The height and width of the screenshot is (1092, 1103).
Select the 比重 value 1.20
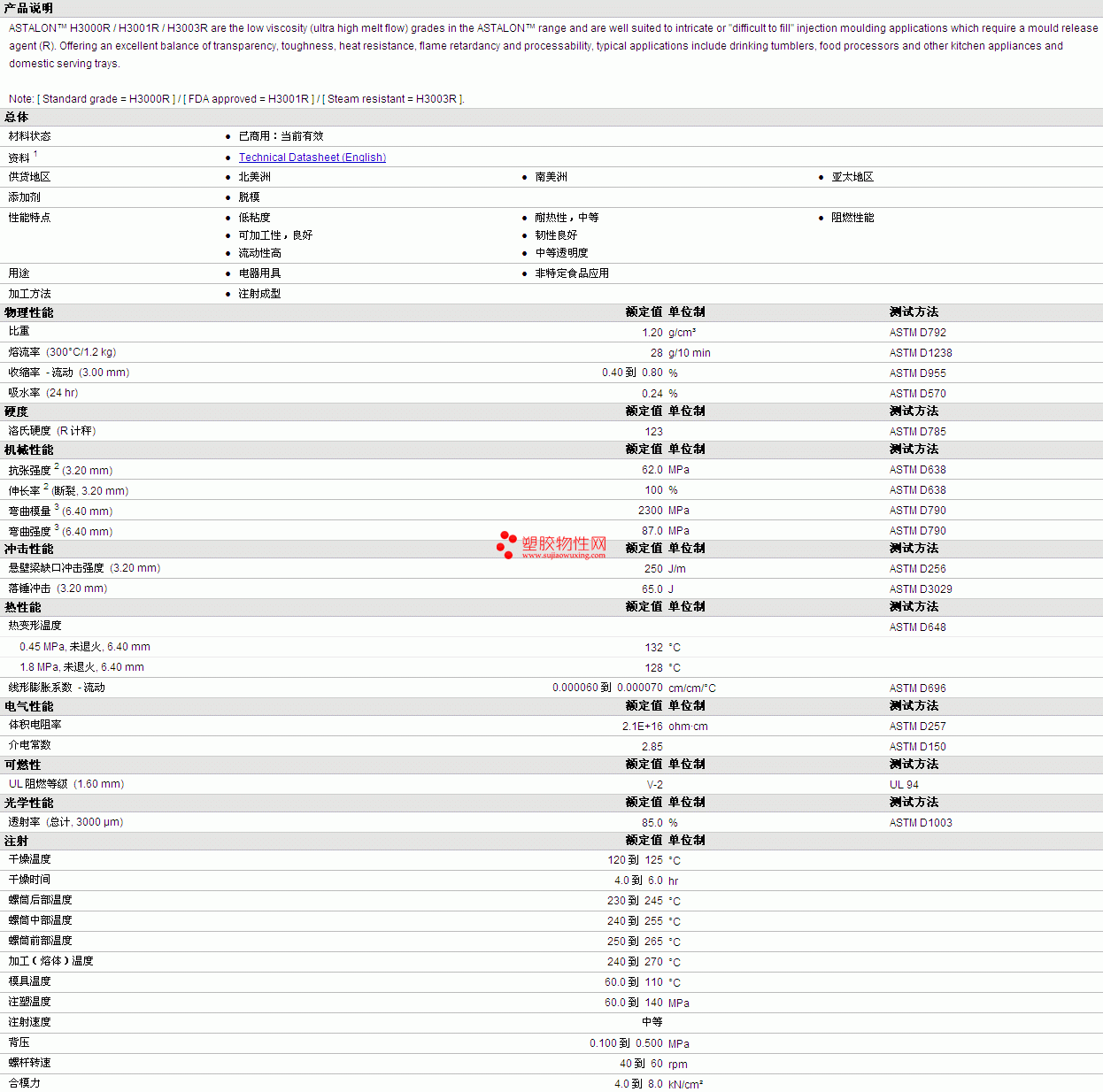(x=652, y=333)
